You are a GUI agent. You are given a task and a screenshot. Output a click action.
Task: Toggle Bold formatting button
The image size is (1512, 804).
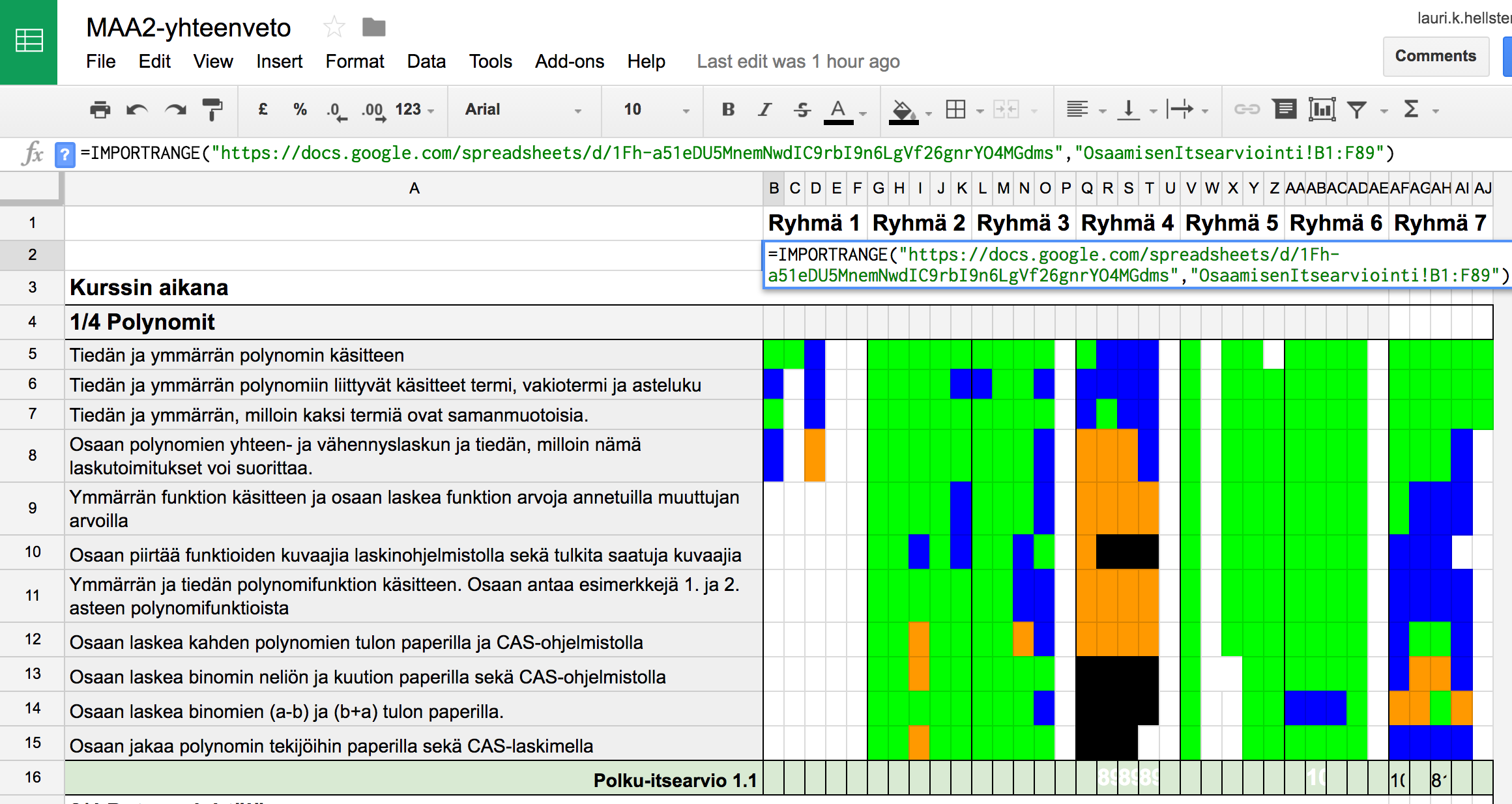tap(728, 109)
